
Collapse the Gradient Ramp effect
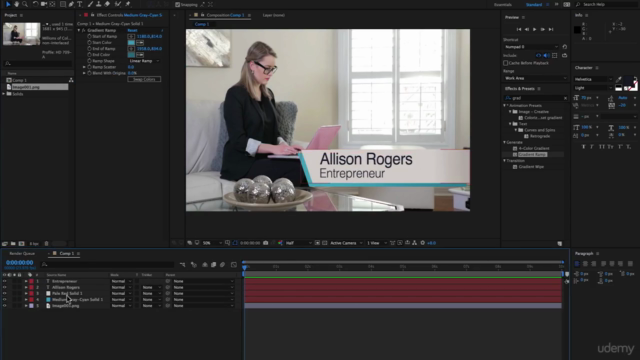pyautogui.click(x=79, y=30)
